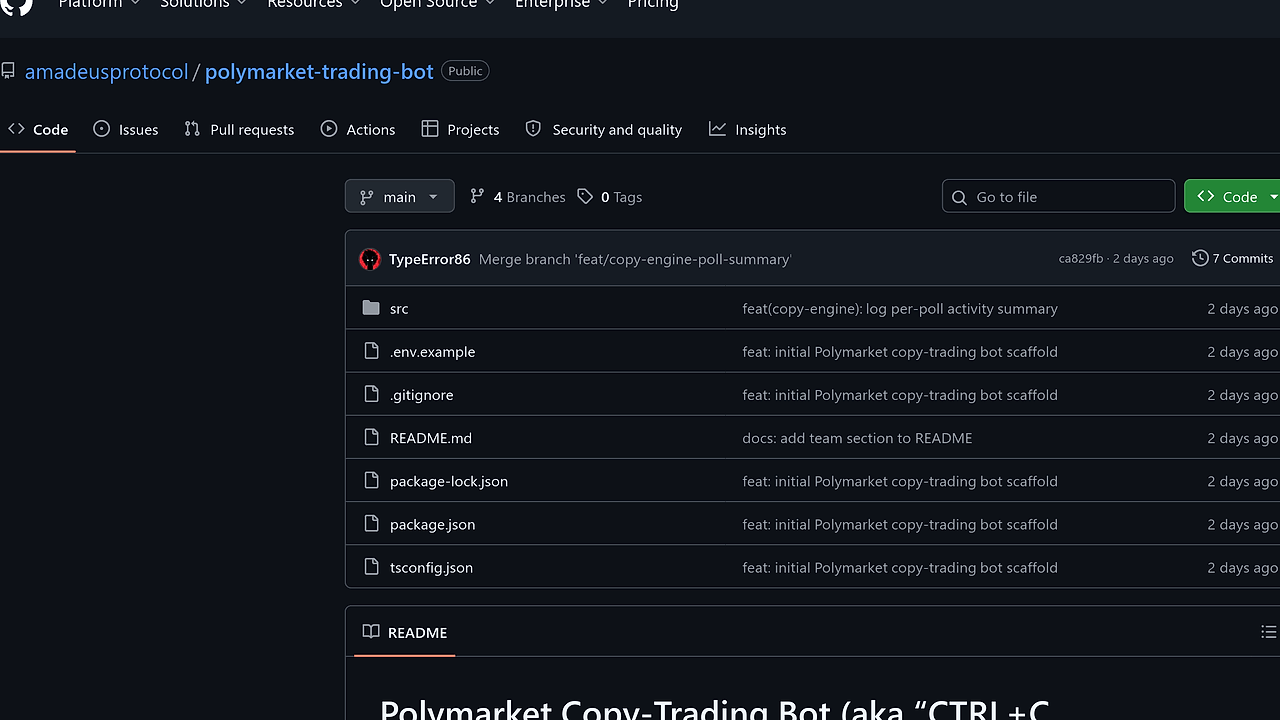Viewport: 1280px width, 720px height.
Task: Open the Pricing link
Action: (653, 4)
